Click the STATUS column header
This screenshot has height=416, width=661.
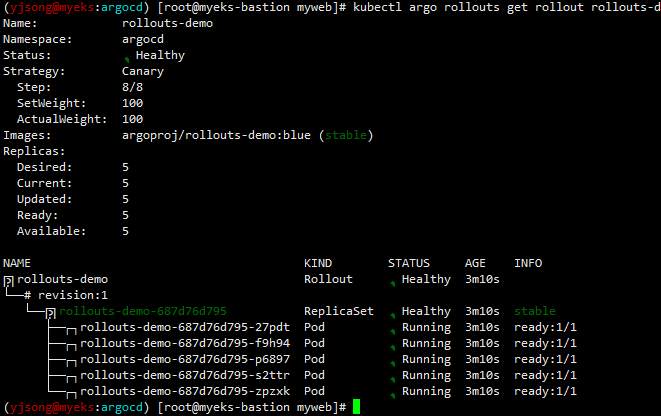click(409, 263)
